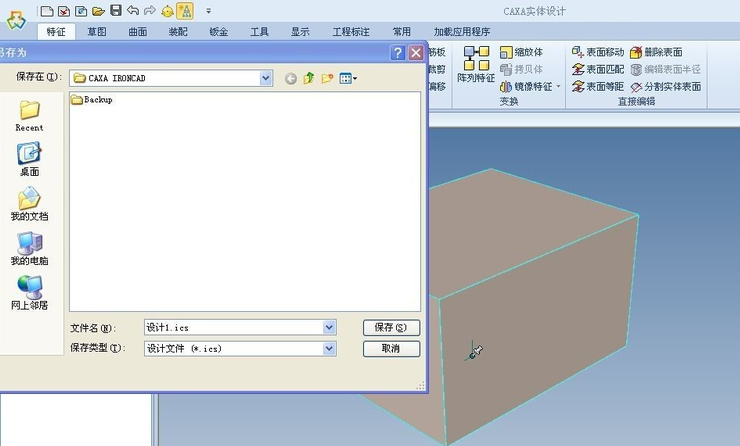Click the 表面等距 offset face tool
The image size is (740, 446).
coord(597,86)
